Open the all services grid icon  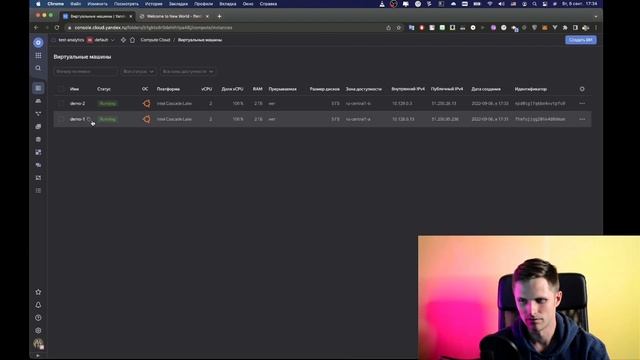(38, 55)
